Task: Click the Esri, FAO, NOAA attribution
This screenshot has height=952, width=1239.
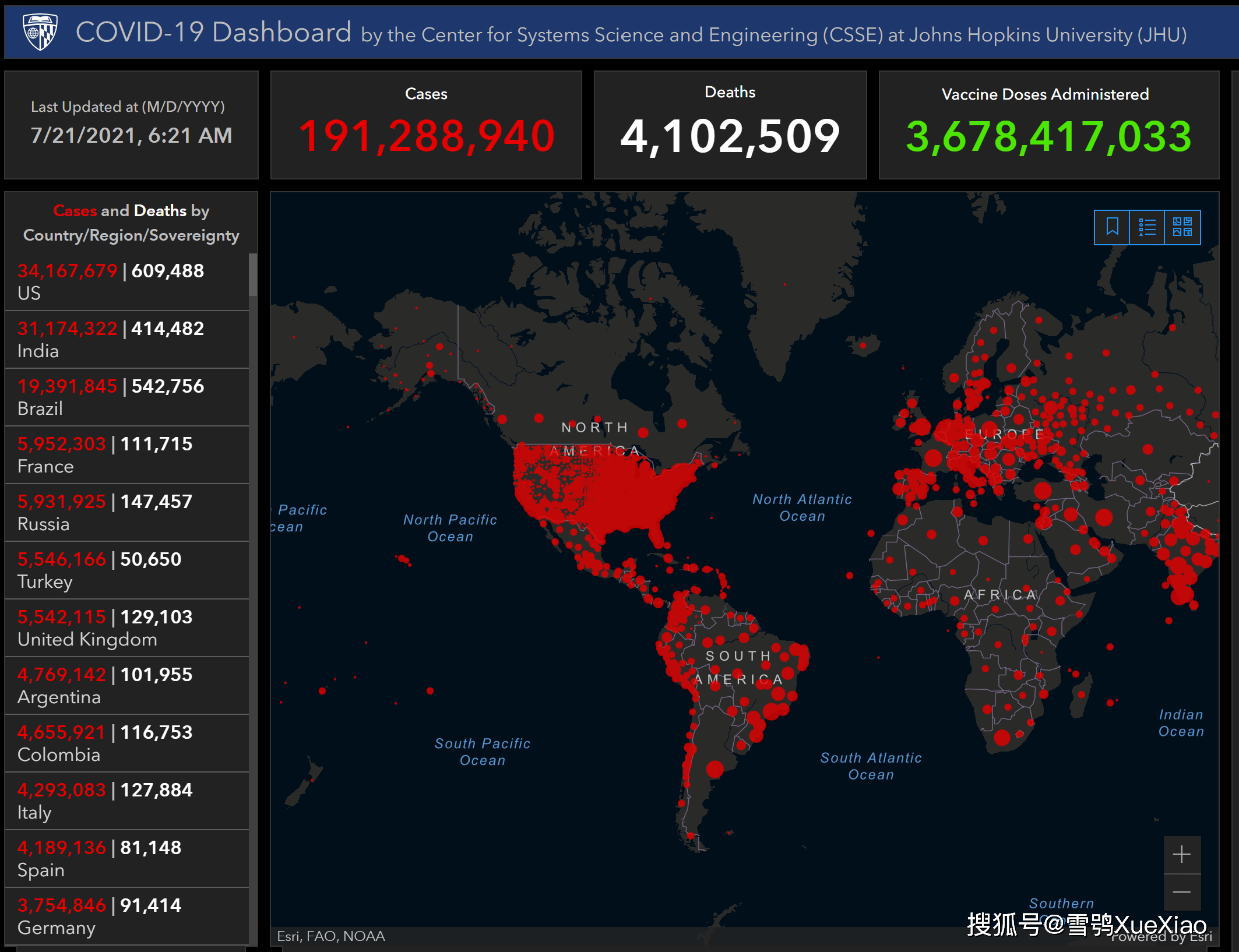Action: point(330,936)
